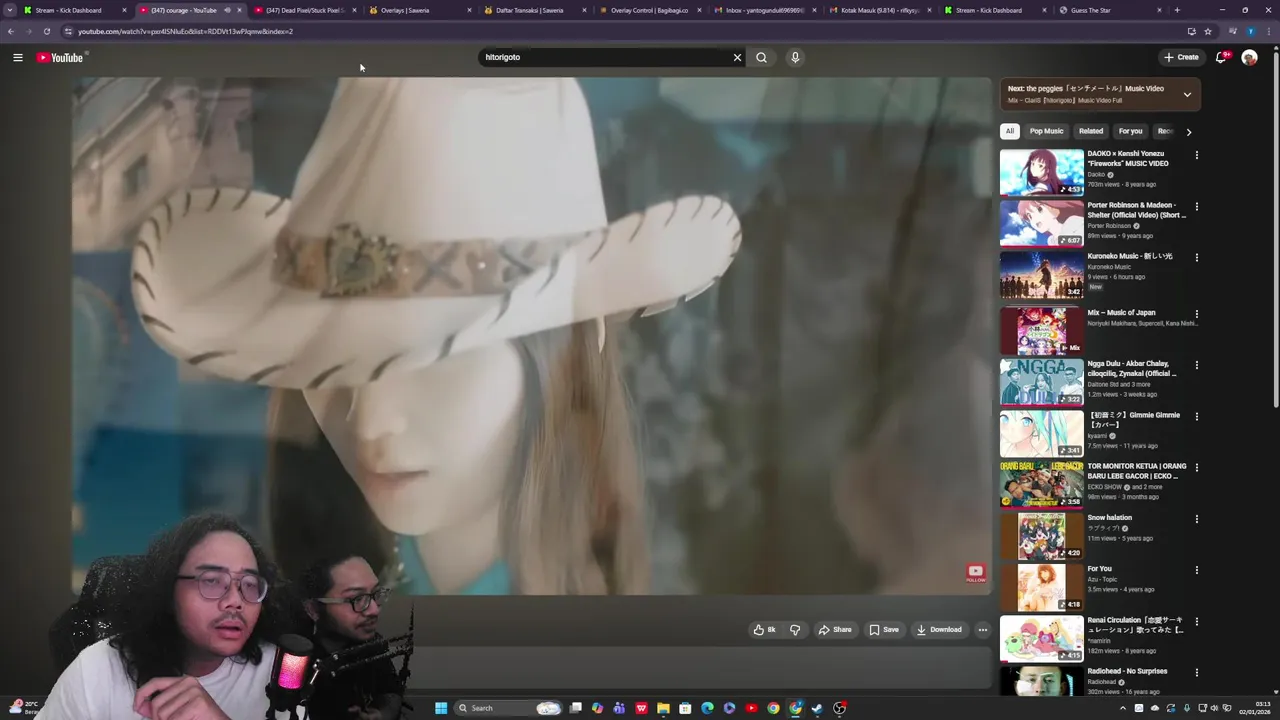Click the taskbar Search box
1280x720 pixels.
(x=508, y=708)
